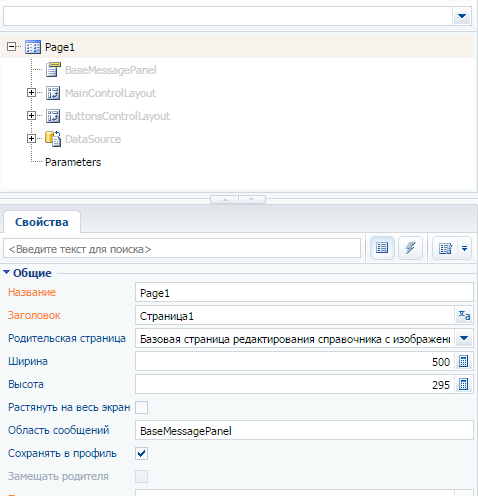The height and width of the screenshot is (496, 478).
Task: Enable Растянуть на весь экран checkbox
Action: 142,407
